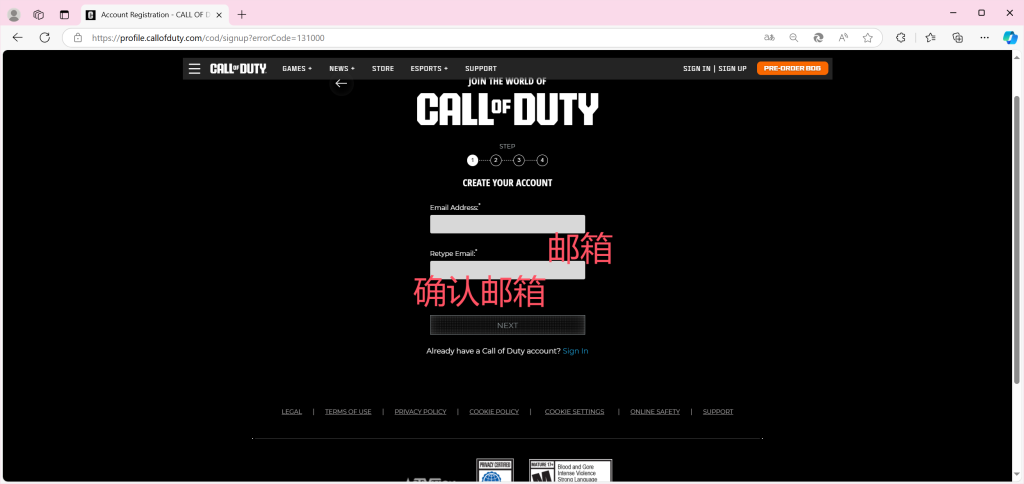Open the SUPPORT footer link
This screenshot has height=484, width=1024.
tap(718, 411)
